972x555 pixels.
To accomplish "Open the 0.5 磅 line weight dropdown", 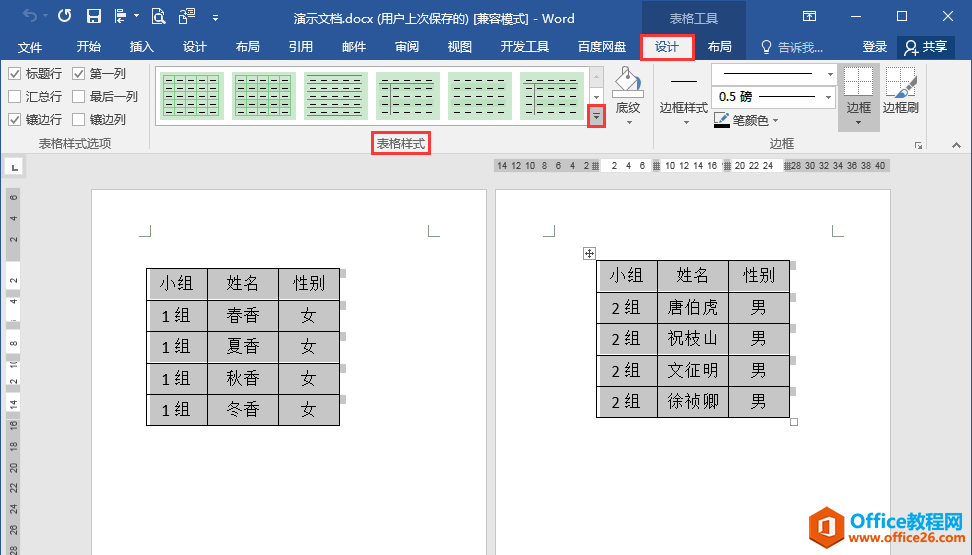I will [x=828, y=97].
